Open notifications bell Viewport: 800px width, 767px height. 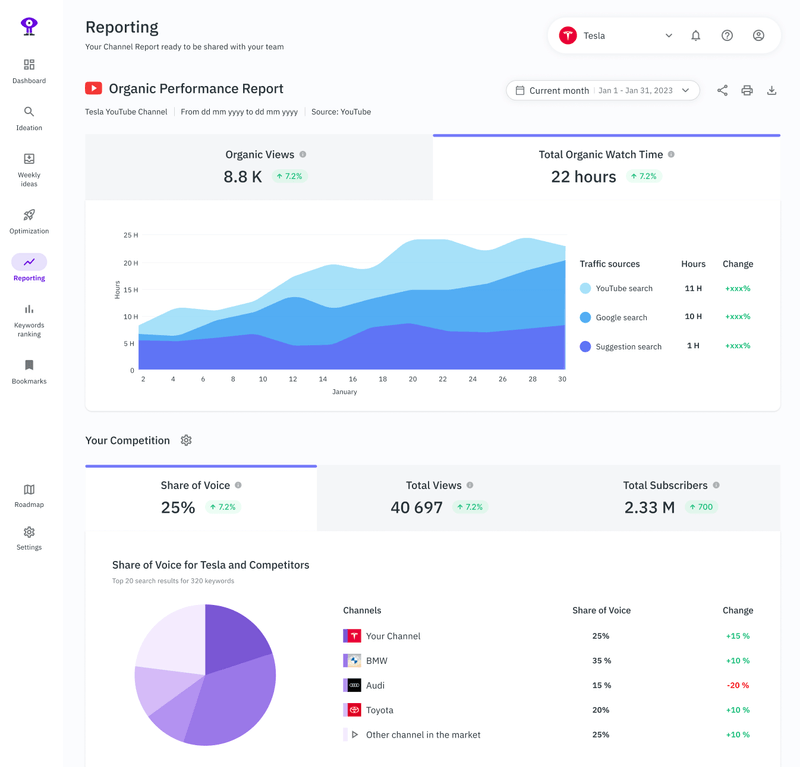point(695,36)
